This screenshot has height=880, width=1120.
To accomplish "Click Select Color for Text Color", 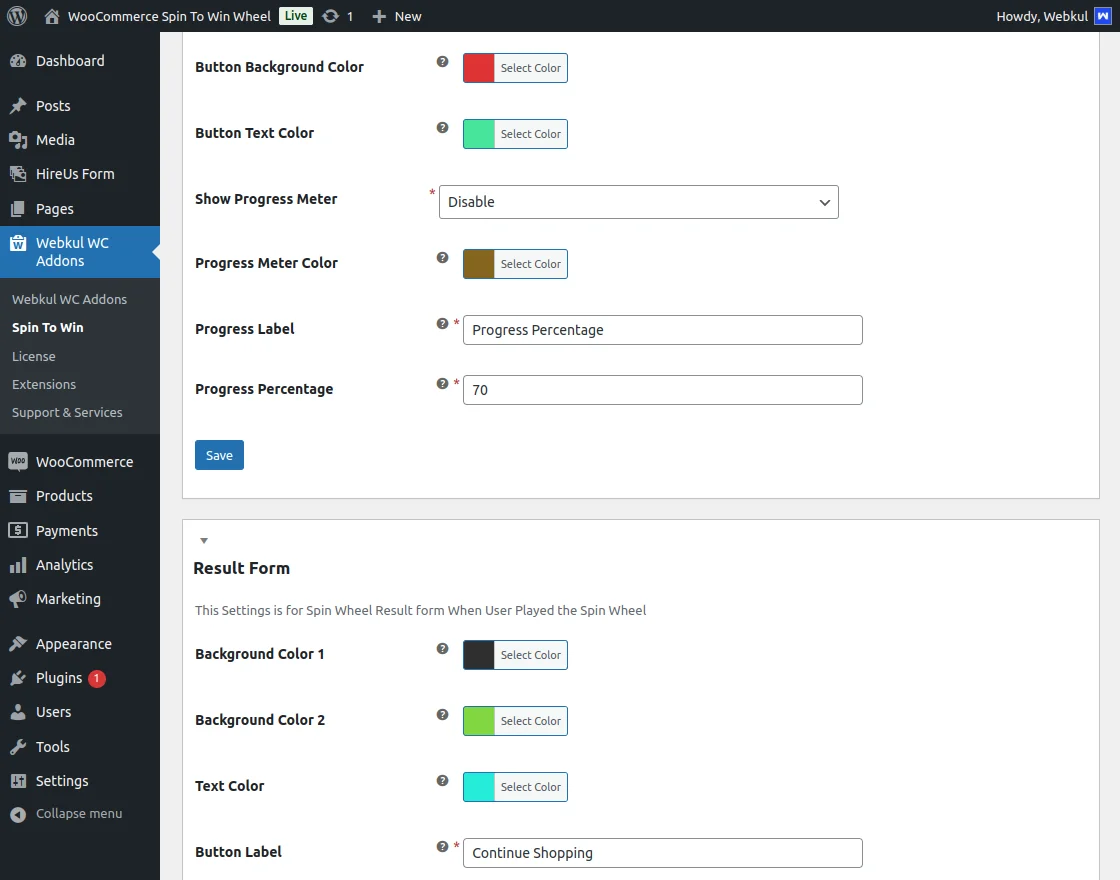I will pyautogui.click(x=531, y=786).
